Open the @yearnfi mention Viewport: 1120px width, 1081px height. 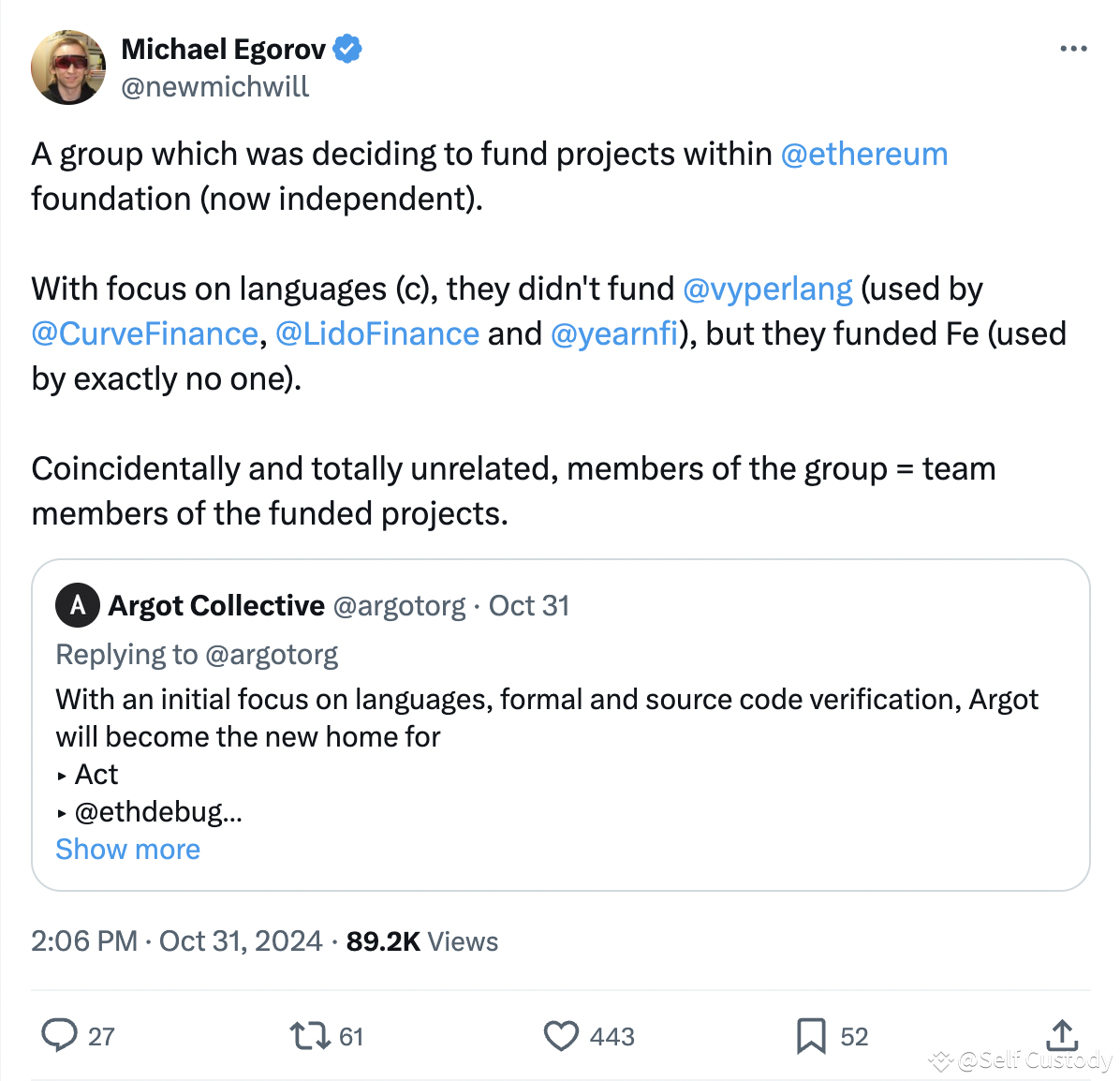tap(614, 333)
